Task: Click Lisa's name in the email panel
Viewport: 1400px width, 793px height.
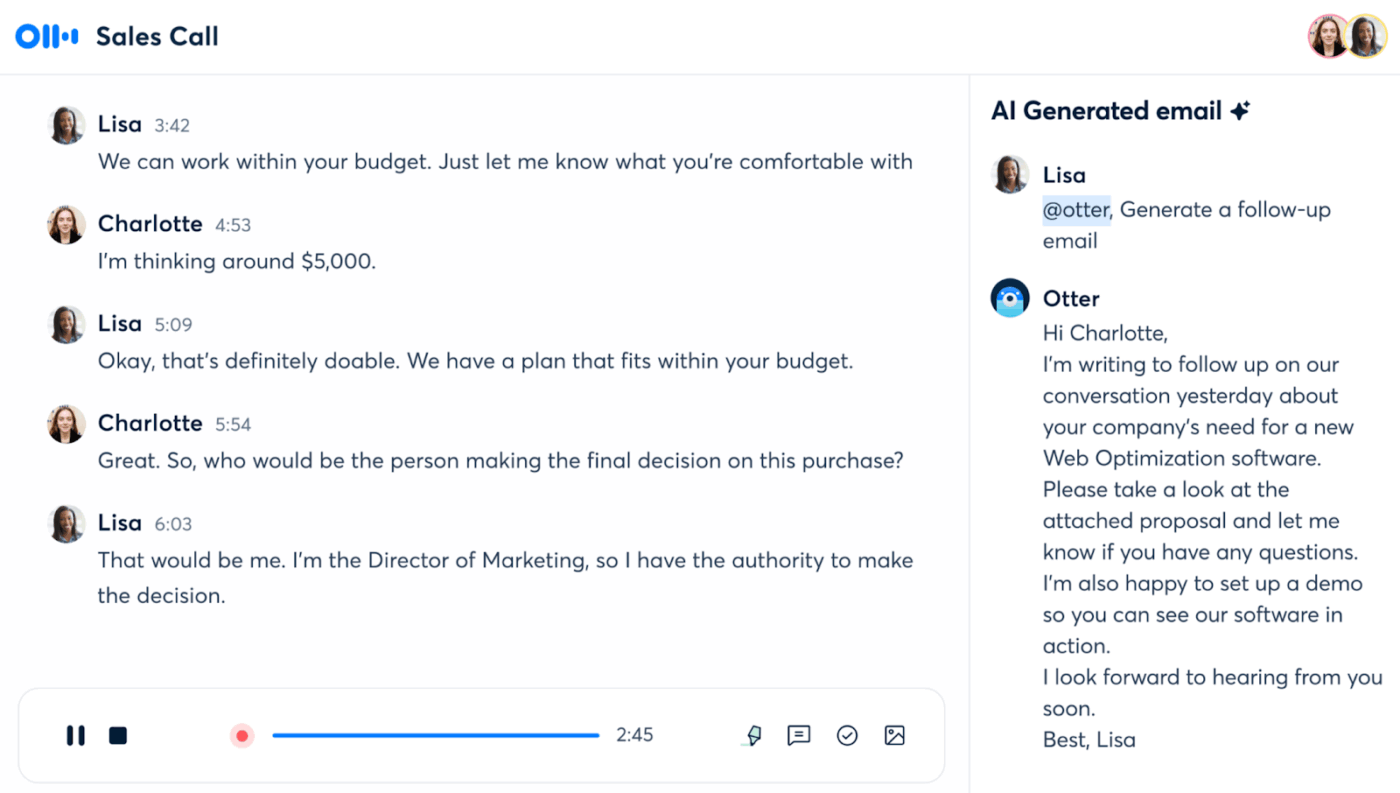Action: 1064,174
